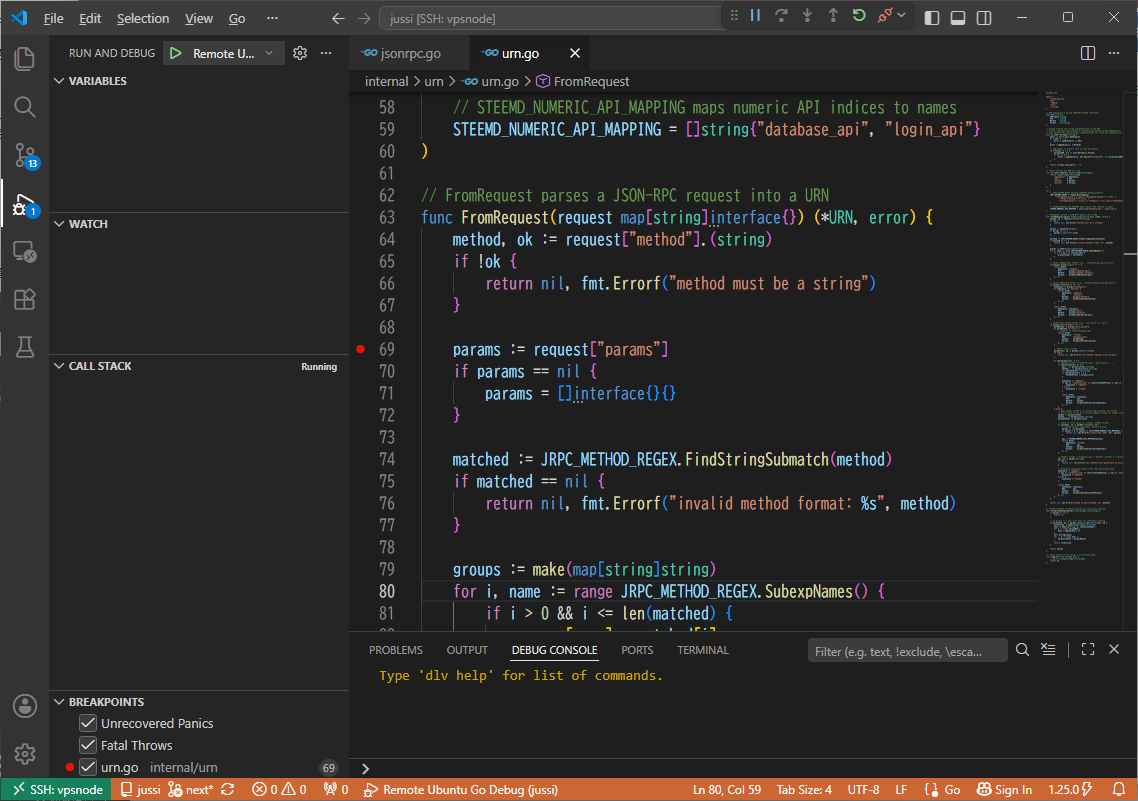Uncheck the Unrecovered Panics breakpoint
1138x801 pixels.
pyautogui.click(x=88, y=723)
